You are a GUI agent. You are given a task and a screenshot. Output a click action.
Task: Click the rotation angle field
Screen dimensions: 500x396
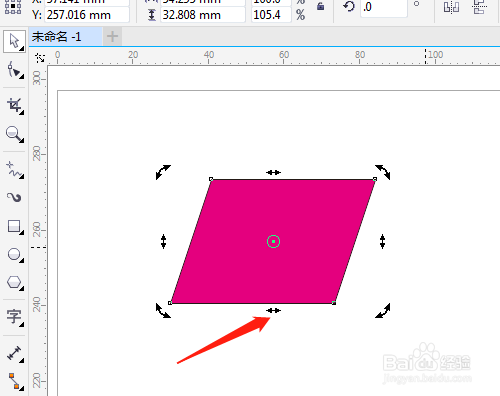pyautogui.click(x=384, y=8)
